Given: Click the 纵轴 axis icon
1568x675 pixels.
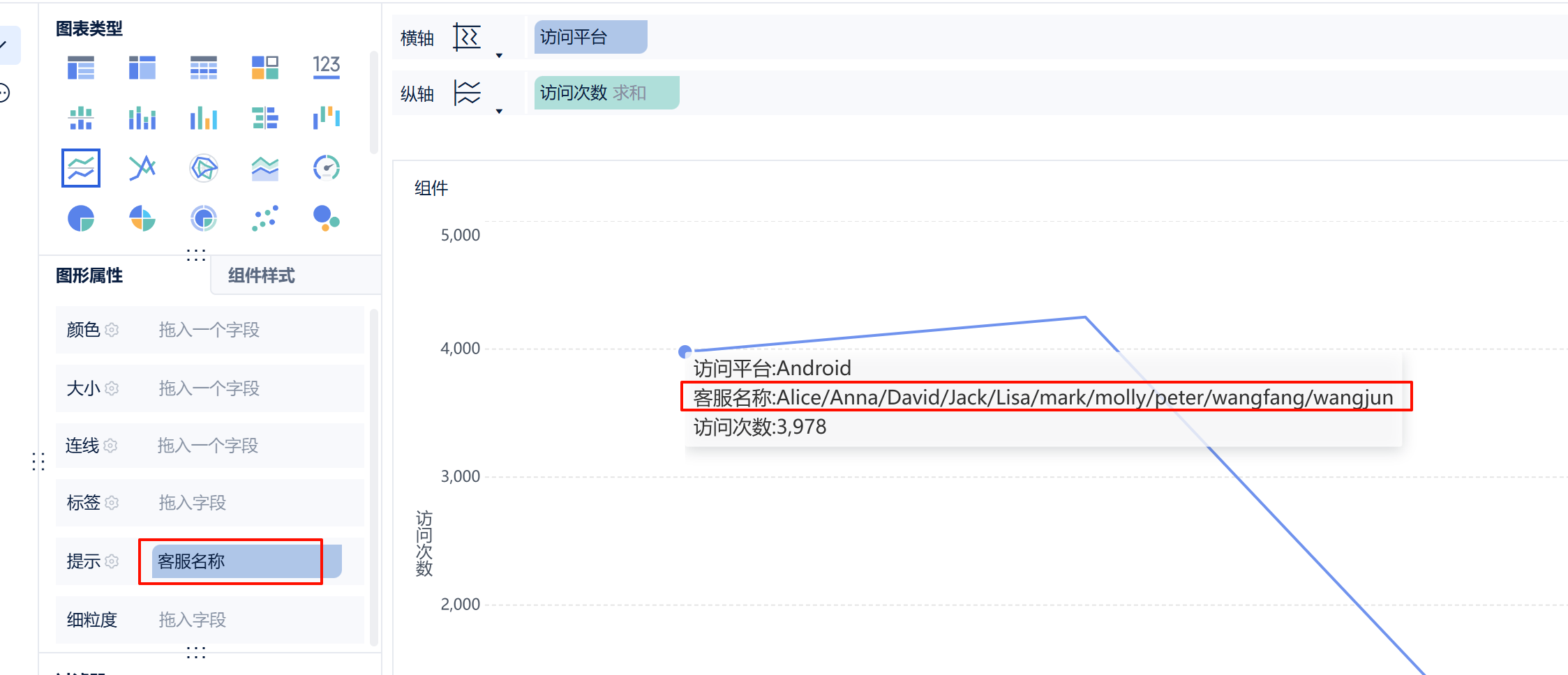Looking at the screenshot, I should (x=467, y=93).
